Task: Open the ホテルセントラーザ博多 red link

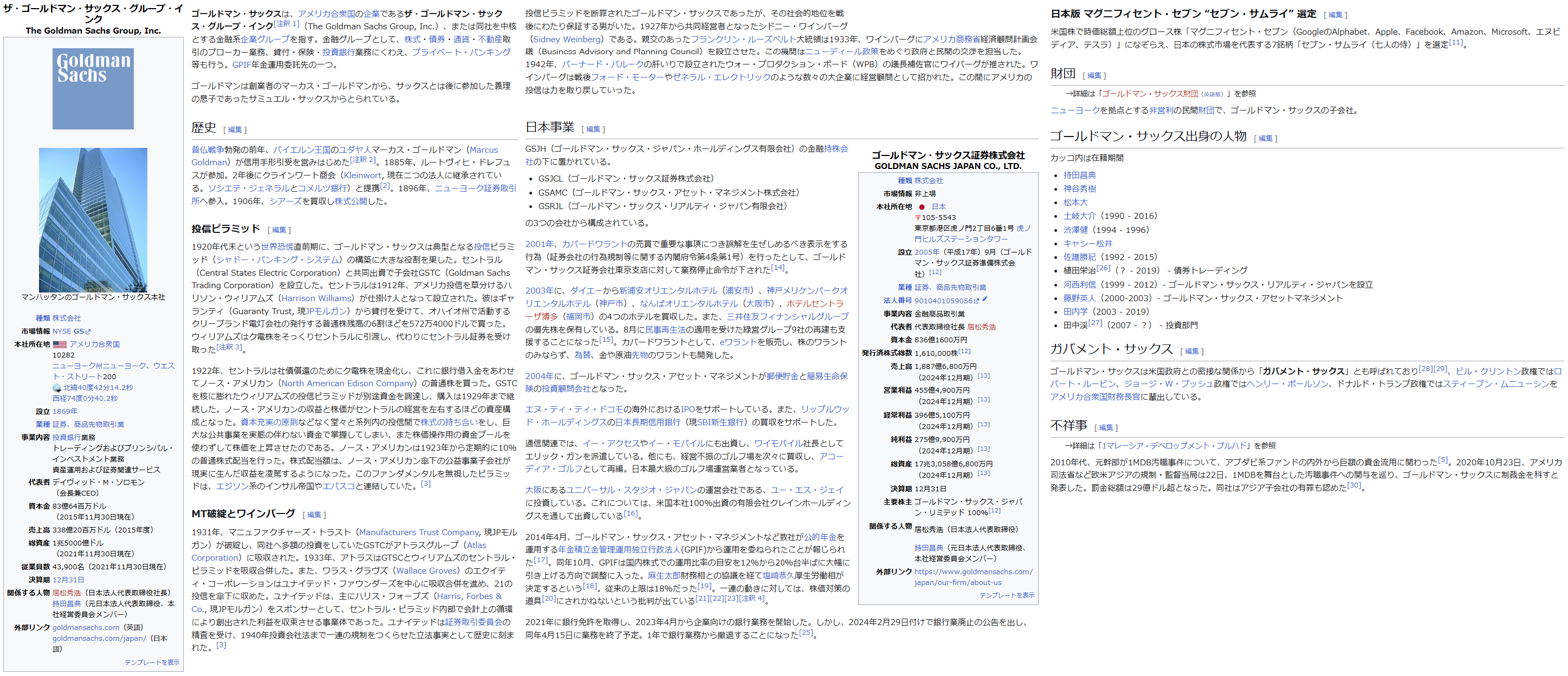Action: (815, 304)
